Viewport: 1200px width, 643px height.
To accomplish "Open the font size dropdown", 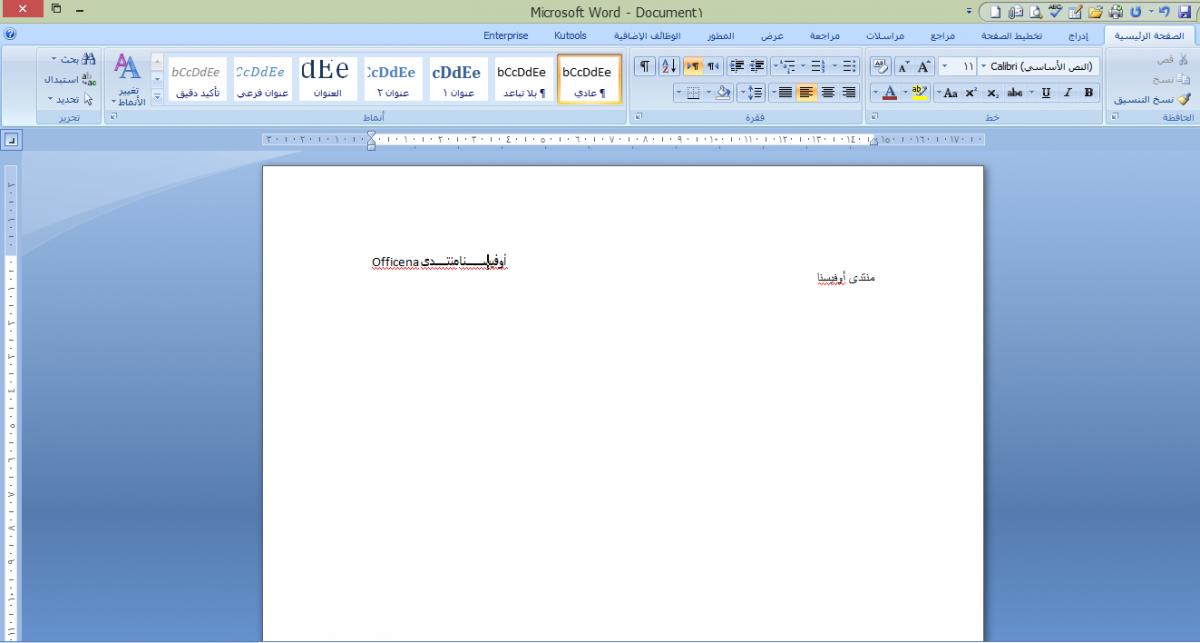I will point(944,67).
